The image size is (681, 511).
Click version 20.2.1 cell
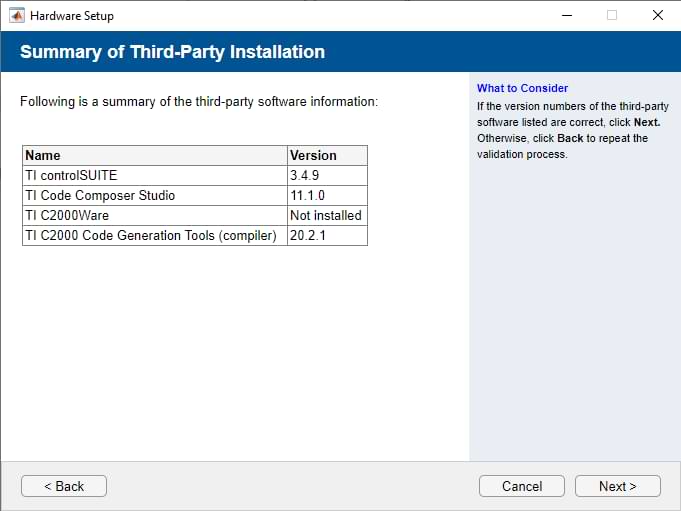point(327,235)
